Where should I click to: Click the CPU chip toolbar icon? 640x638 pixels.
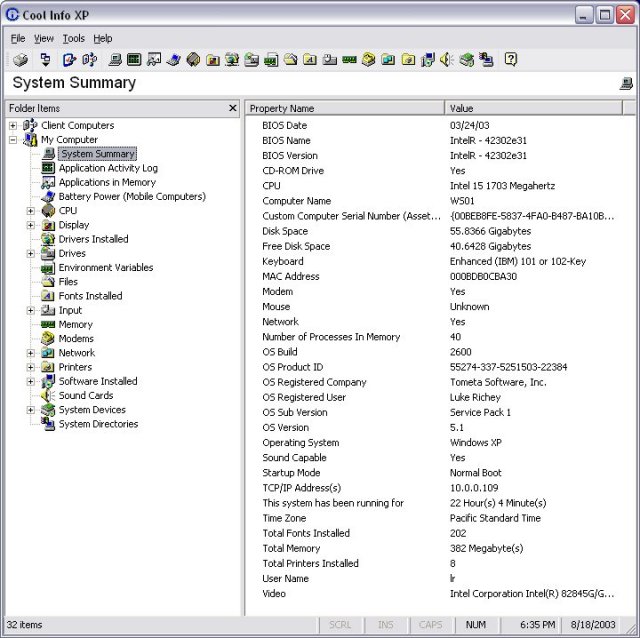193,60
